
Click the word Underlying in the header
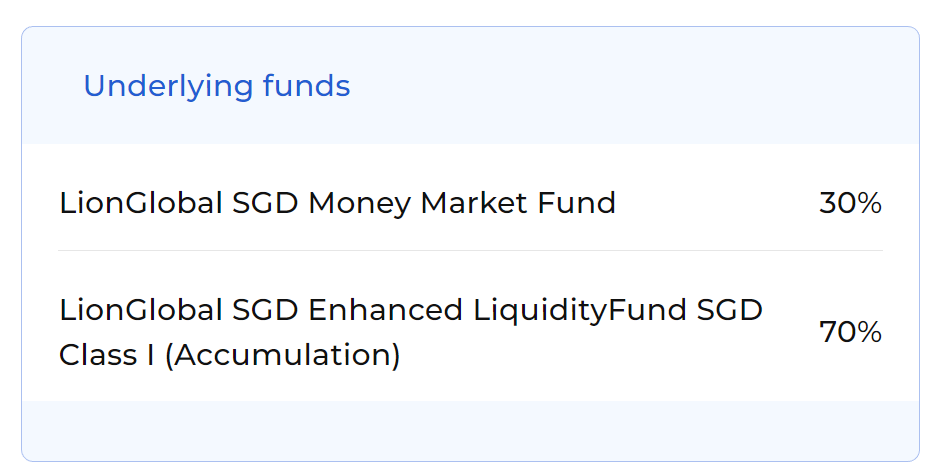[x=168, y=87]
